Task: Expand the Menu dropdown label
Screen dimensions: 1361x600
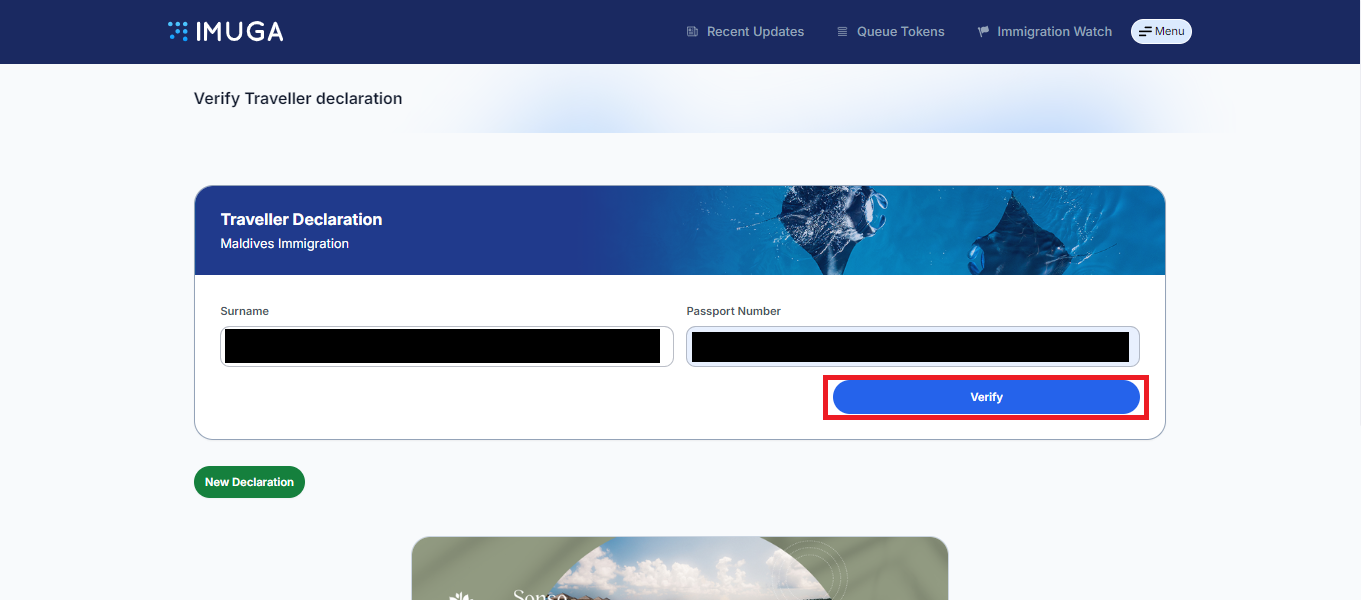Action: [1169, 32]
